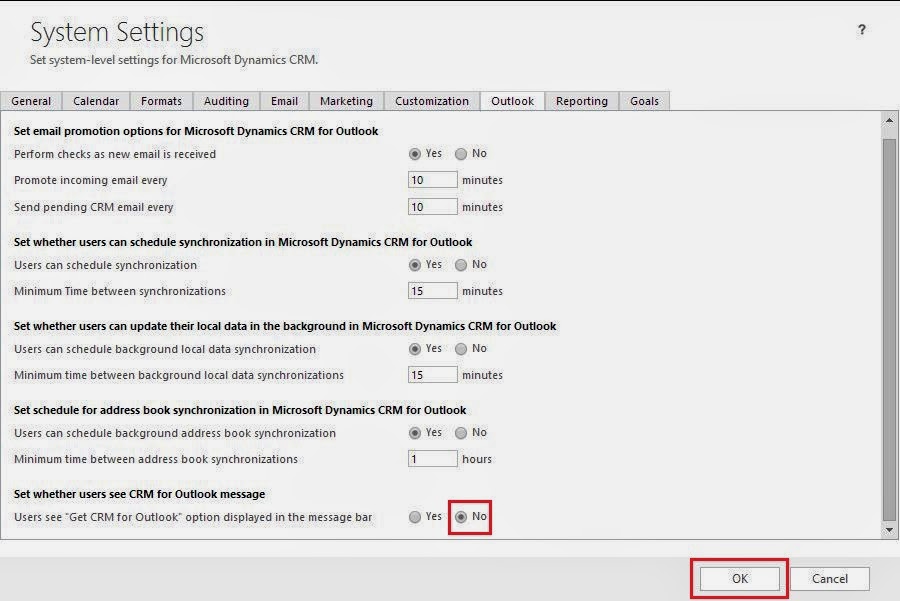
Task: Click the Send pending CRM email minutes field
Action: pos(432,207)
